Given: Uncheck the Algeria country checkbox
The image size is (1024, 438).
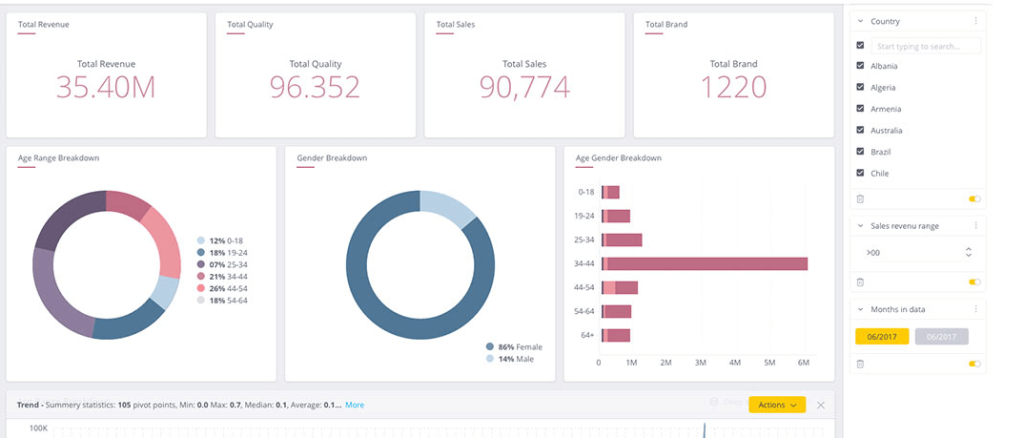Looking at the screenshot, I should tap(860, 87).
